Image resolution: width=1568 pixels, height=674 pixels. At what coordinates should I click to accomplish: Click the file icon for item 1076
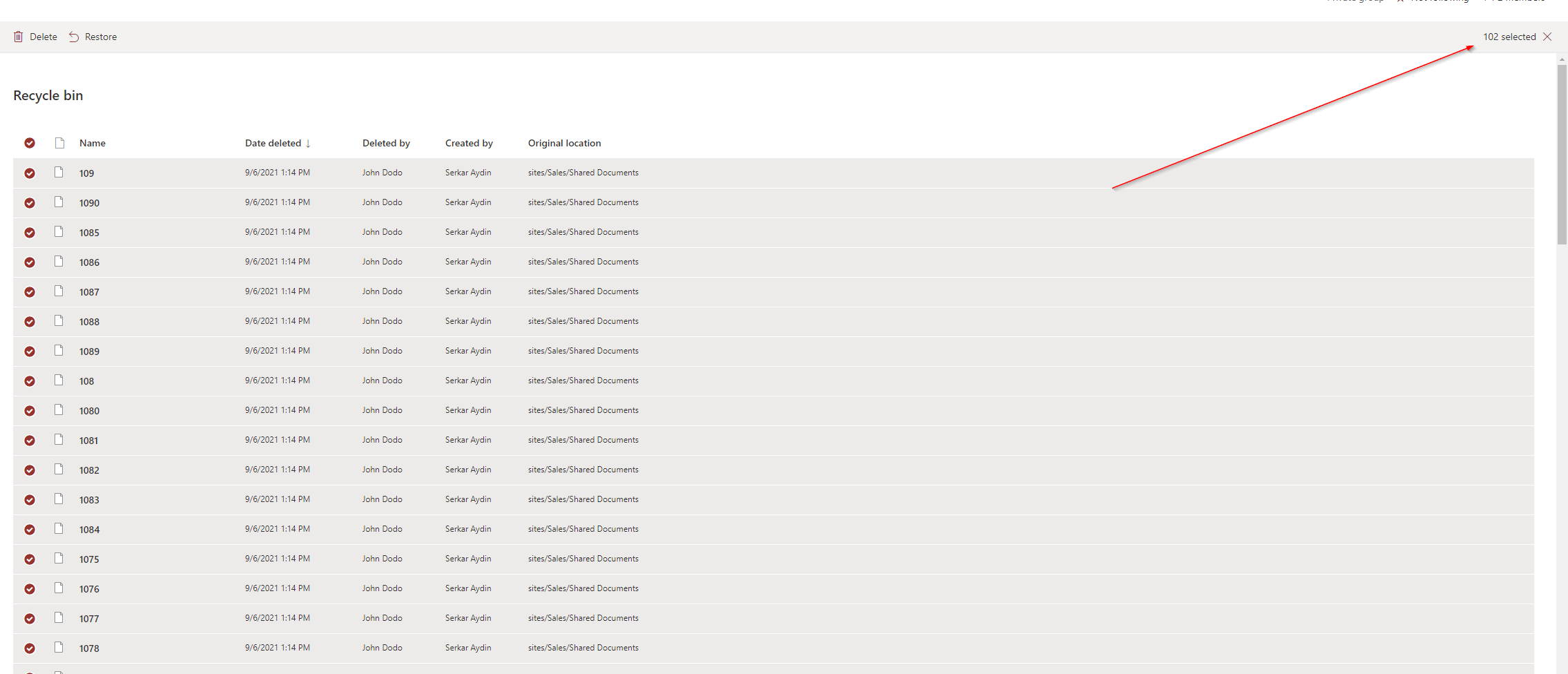click(x=59, y=588)
